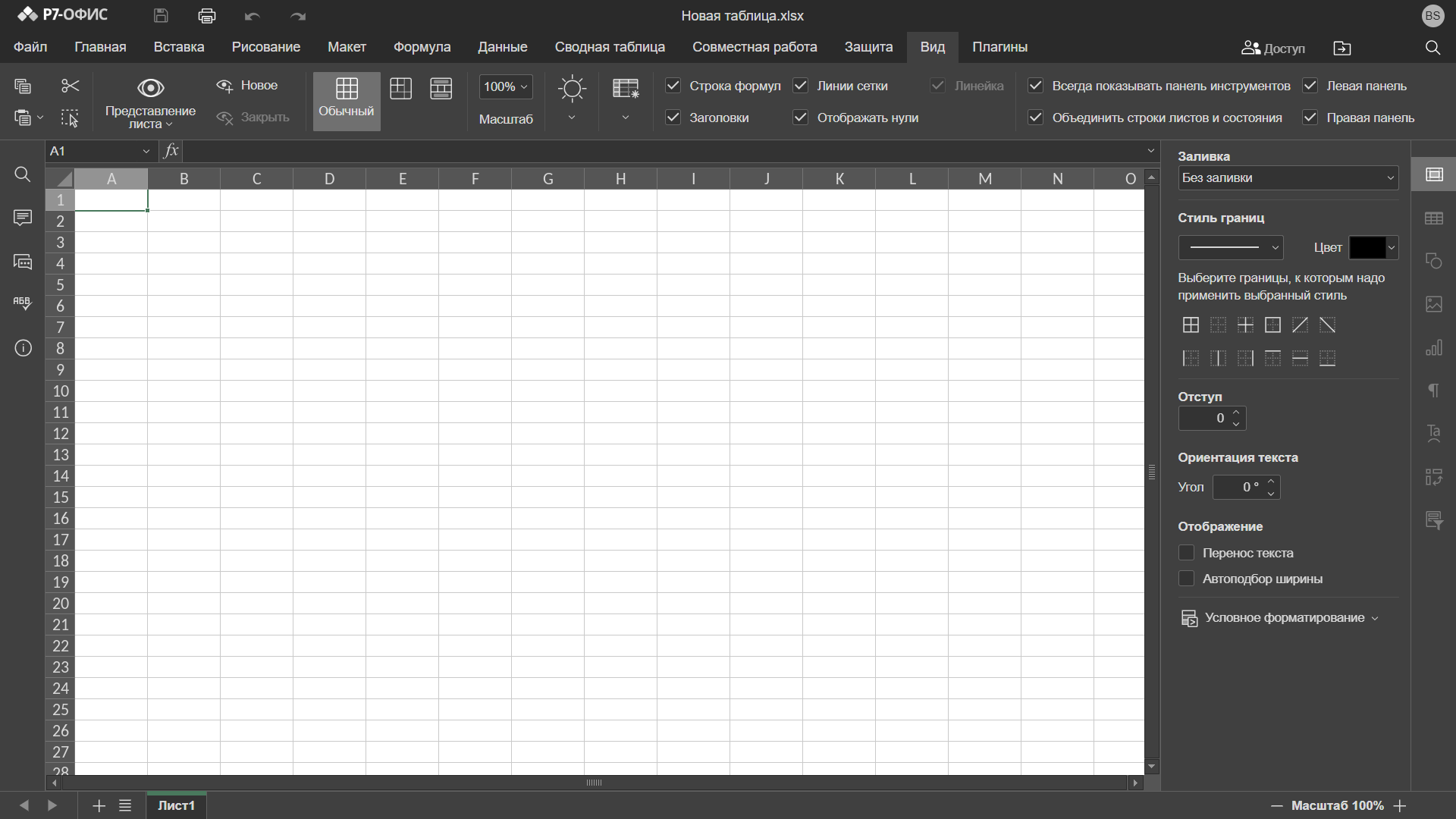Add a new sheet with plus button

click(99, 805)
